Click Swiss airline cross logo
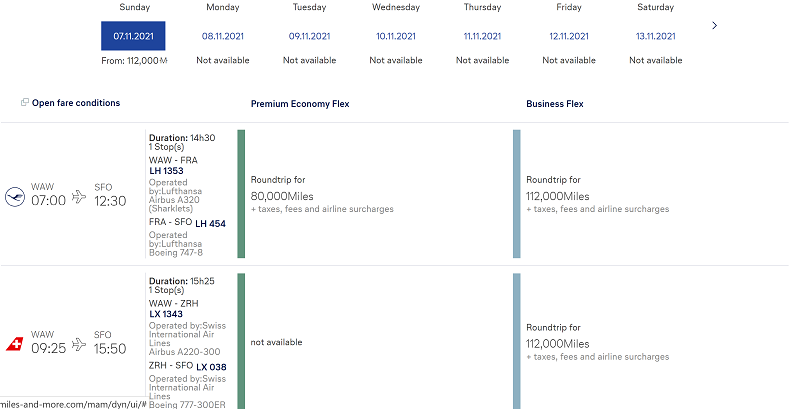The image size is (800, 409). [15, 344]
